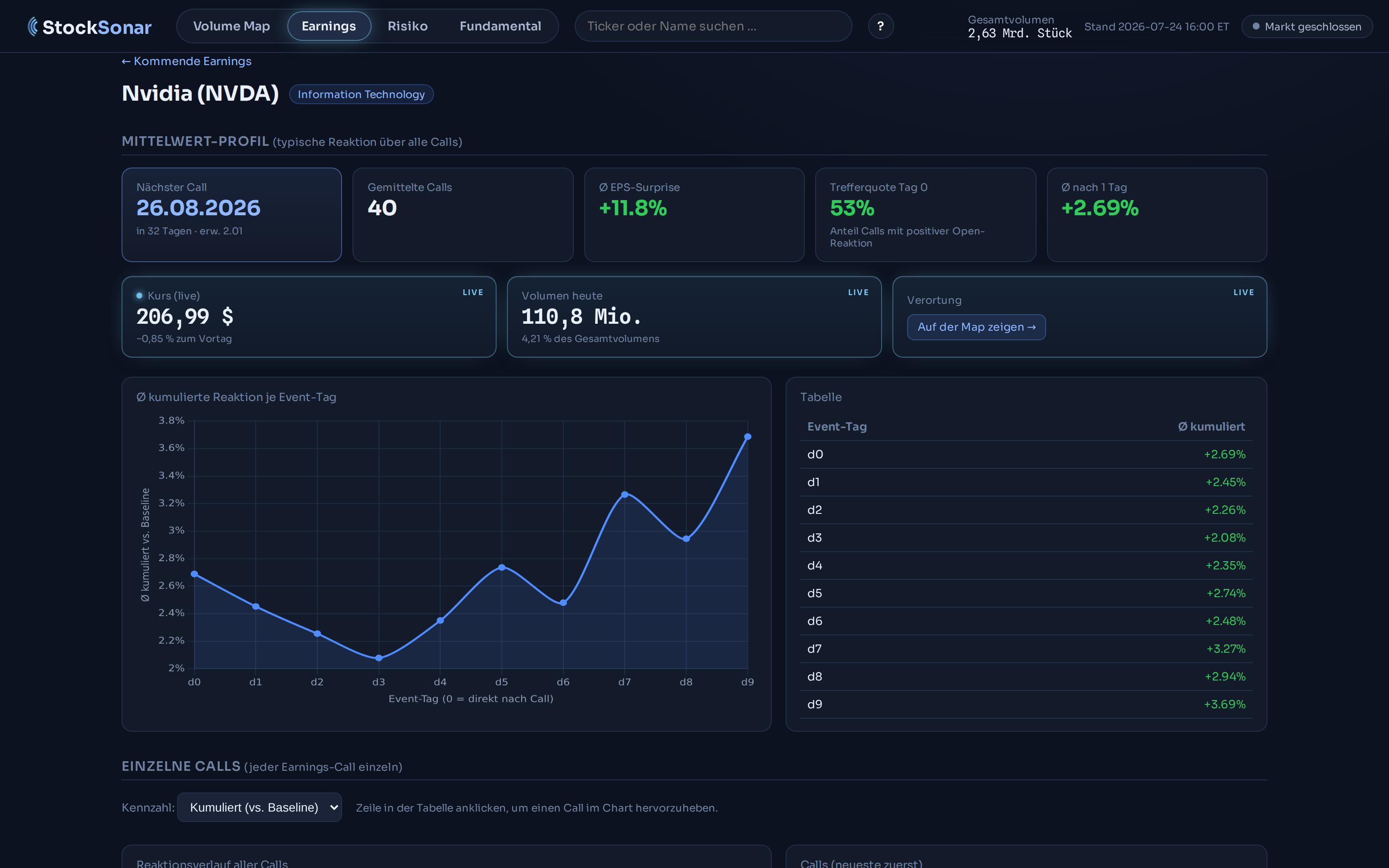
Task: Select the d9 data point on chart
Action: pyautogui.click(x=747, y=437)
